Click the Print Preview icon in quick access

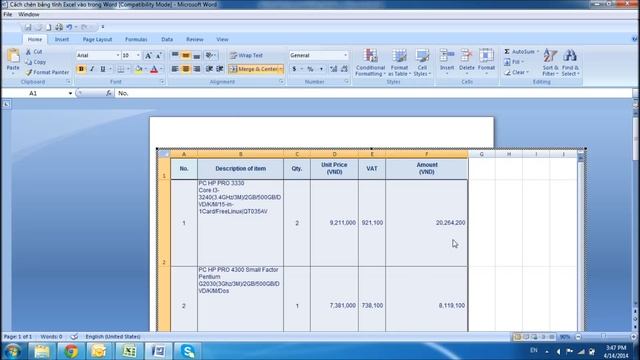point(59,27)
